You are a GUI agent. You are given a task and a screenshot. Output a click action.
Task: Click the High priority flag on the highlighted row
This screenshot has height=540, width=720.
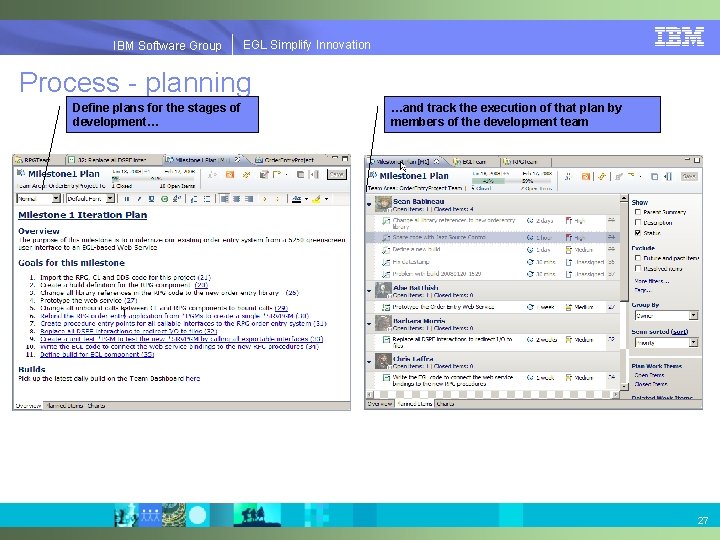click(568, 237)
